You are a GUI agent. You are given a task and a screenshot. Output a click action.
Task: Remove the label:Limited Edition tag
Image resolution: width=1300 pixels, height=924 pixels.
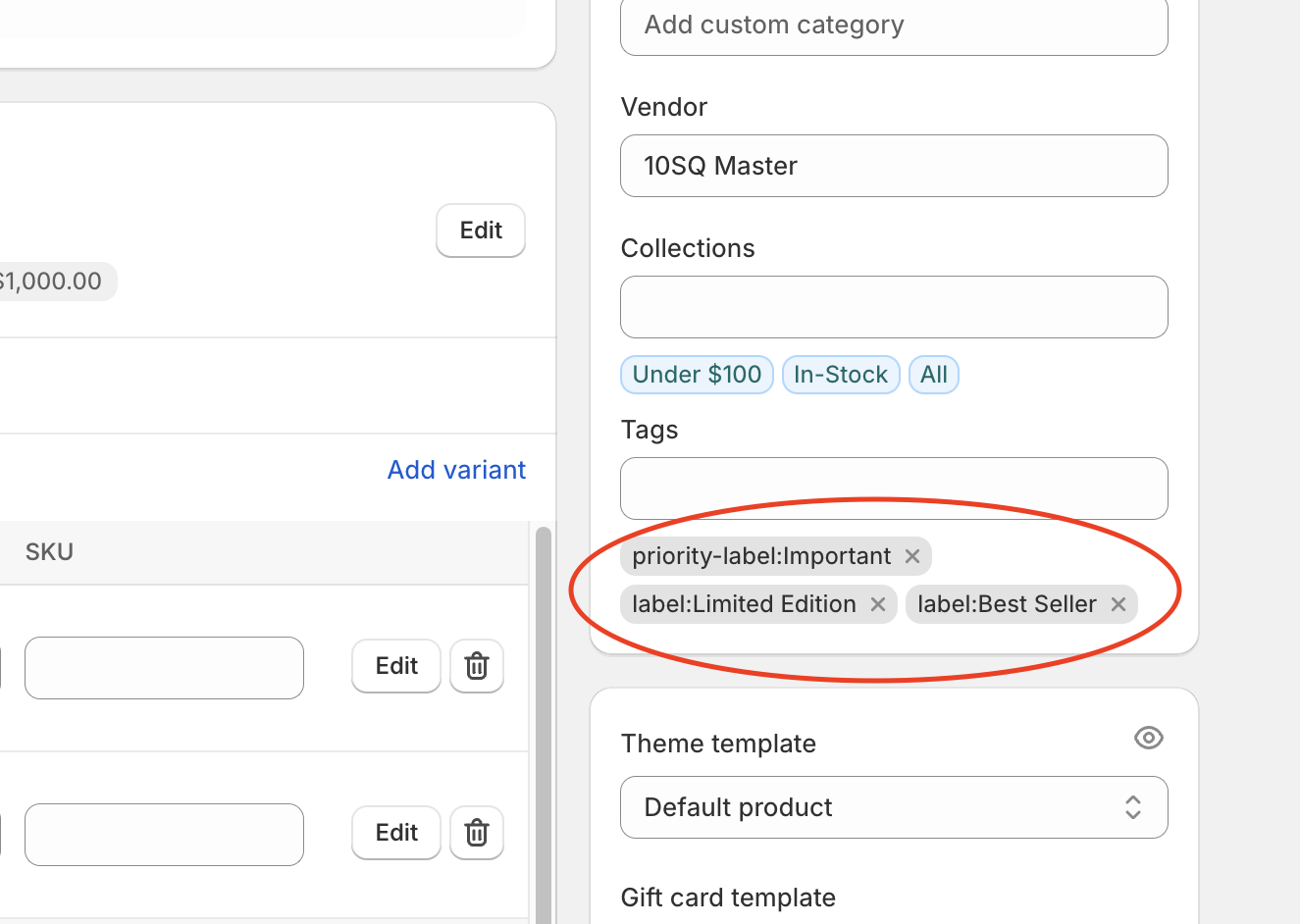[877, 604]
